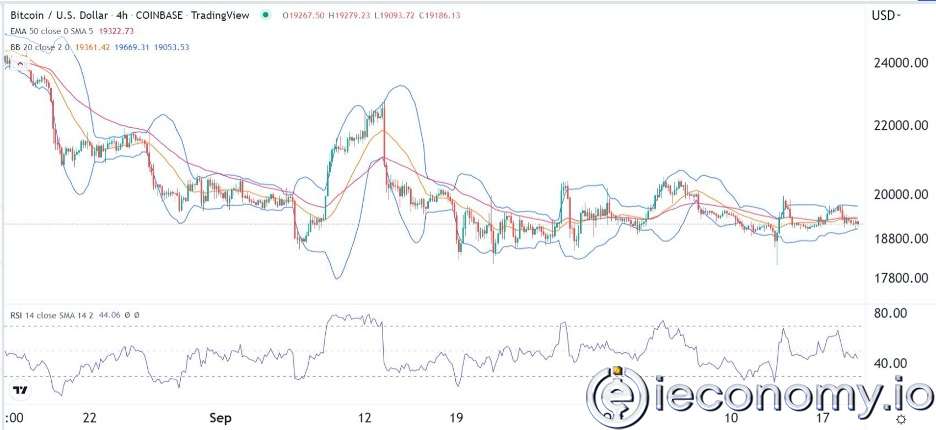The height and width of the screenshot is (430, 936).
Task: Open chart settings gear at bottom right
Action: [900, 418]
